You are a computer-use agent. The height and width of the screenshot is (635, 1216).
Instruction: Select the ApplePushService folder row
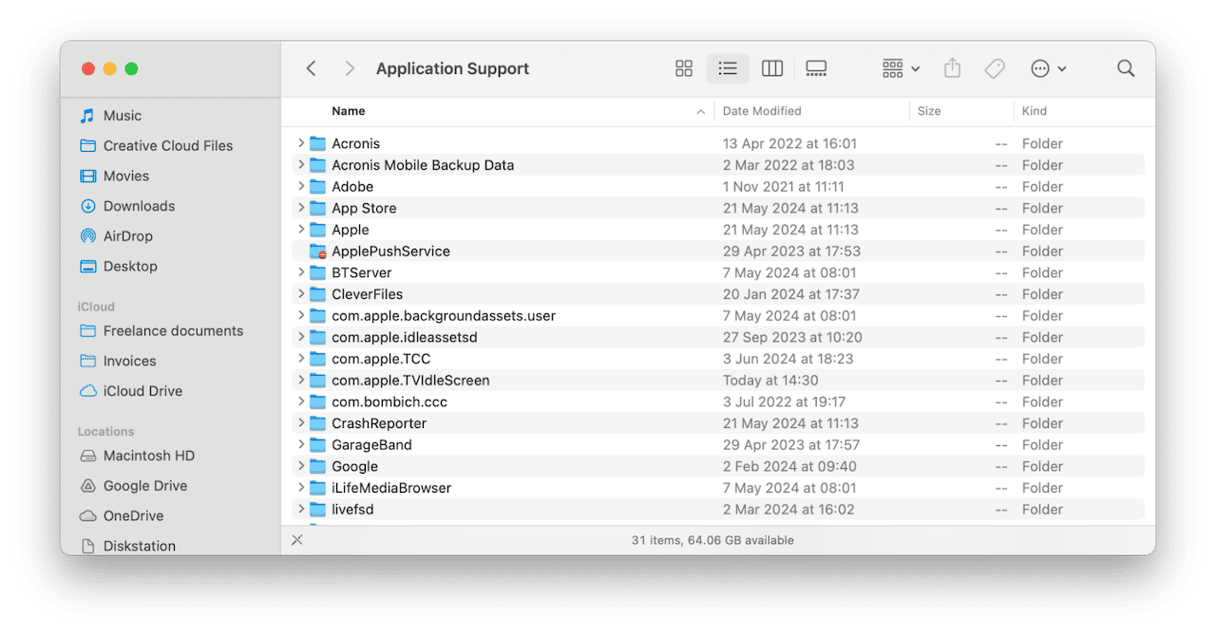pos(391,251)
